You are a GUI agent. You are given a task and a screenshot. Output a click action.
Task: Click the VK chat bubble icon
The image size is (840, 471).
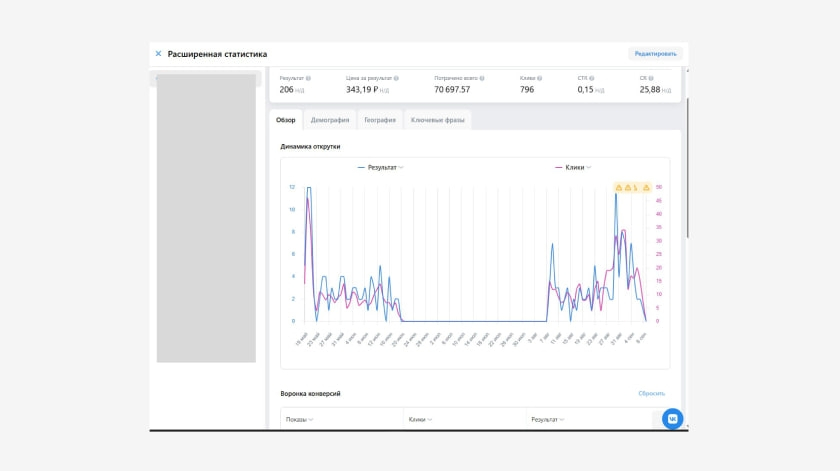(673, 419)
